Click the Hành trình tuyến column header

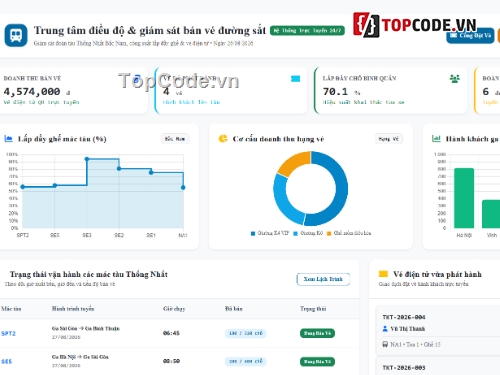click(73, 309)
